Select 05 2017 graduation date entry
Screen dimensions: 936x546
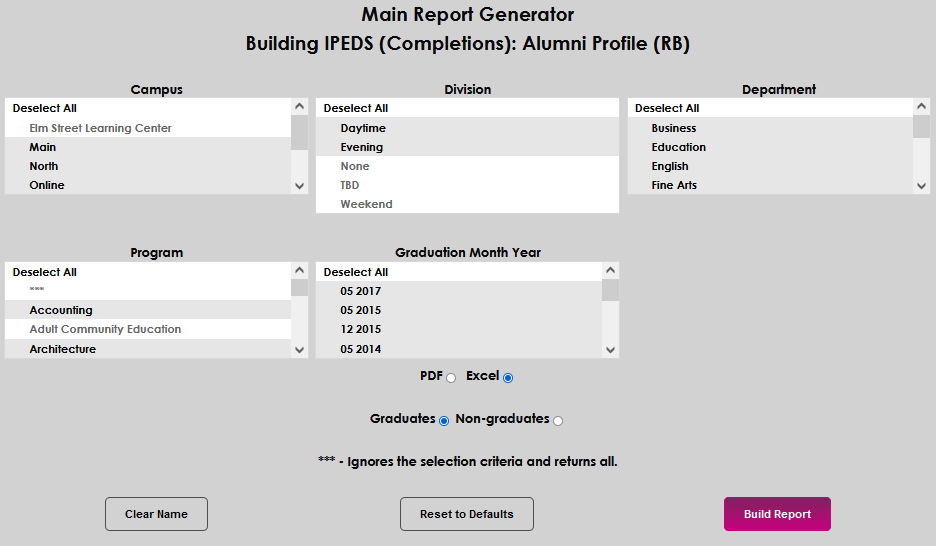pos(361,291)
